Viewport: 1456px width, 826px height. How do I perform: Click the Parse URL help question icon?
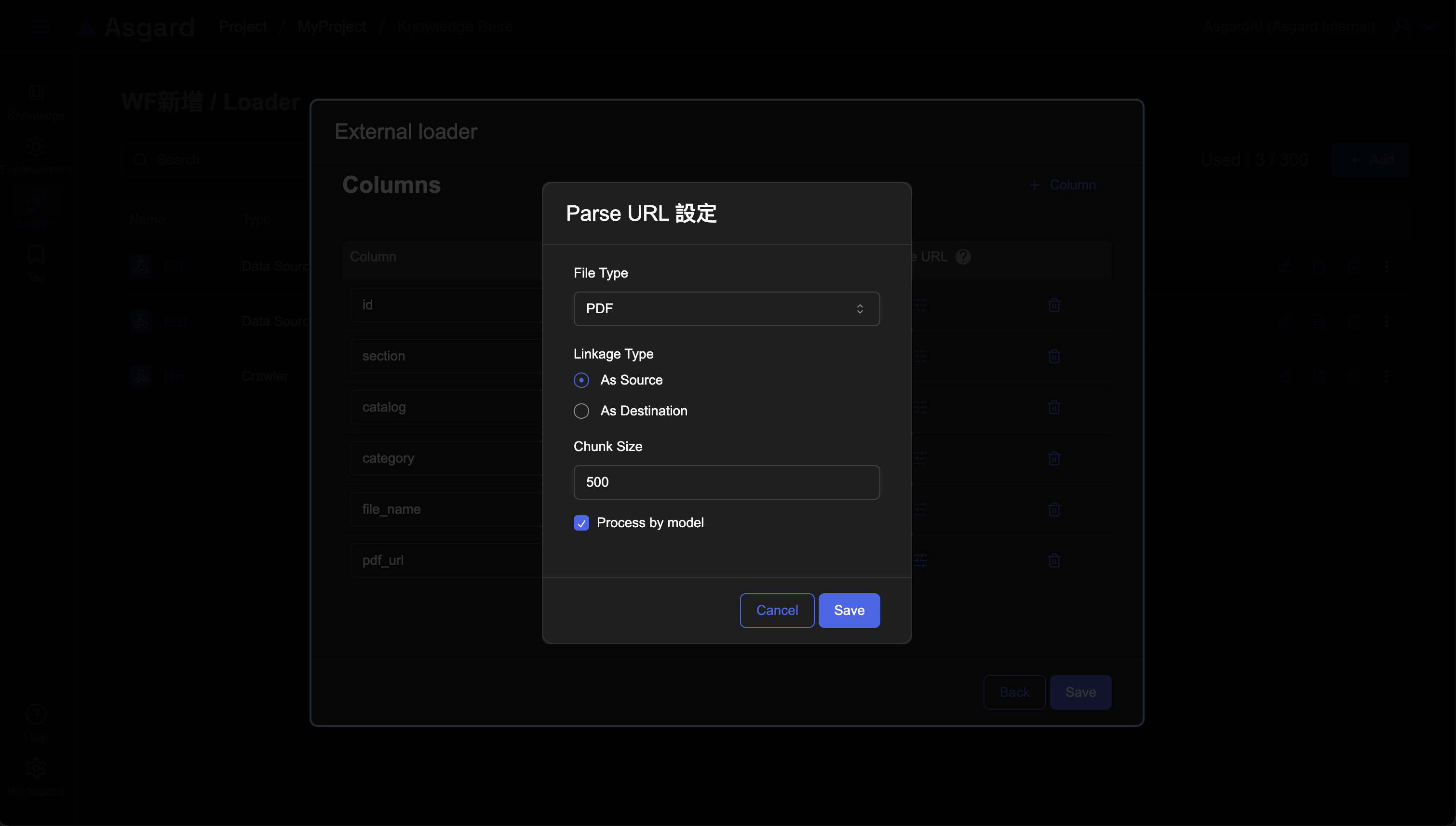tap(963, 257)
